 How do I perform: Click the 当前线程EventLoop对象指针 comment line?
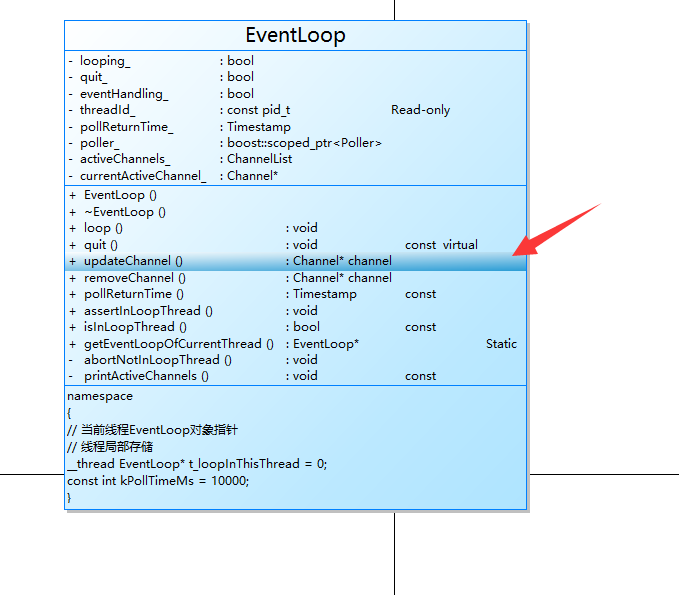[152, 430]
